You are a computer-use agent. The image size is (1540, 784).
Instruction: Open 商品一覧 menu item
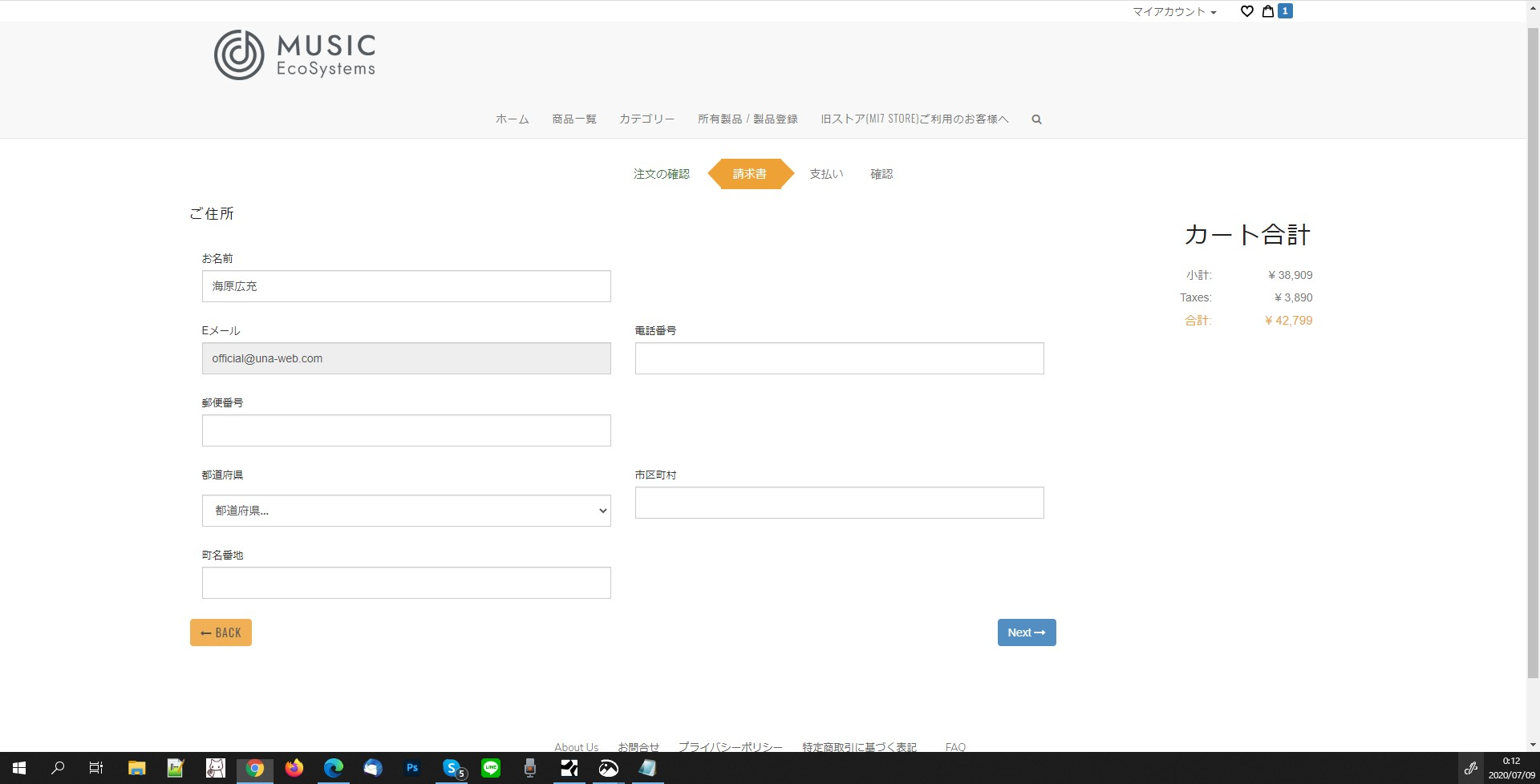click(574, 119)
